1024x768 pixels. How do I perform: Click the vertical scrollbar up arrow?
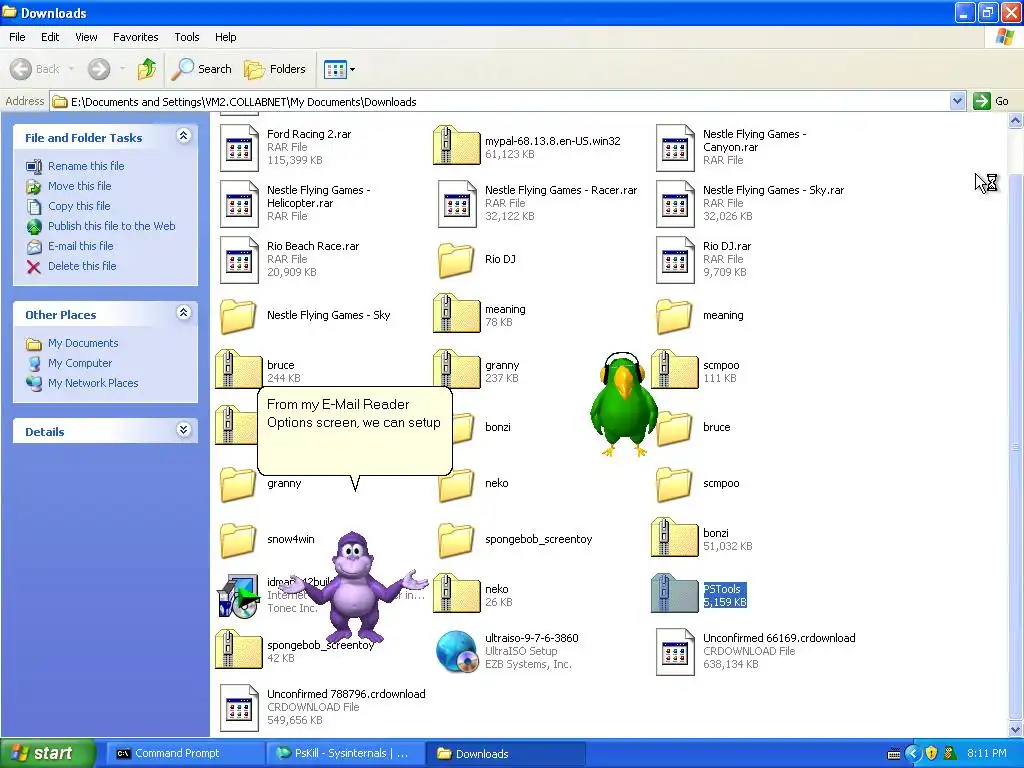click(x=1015, y=120)
